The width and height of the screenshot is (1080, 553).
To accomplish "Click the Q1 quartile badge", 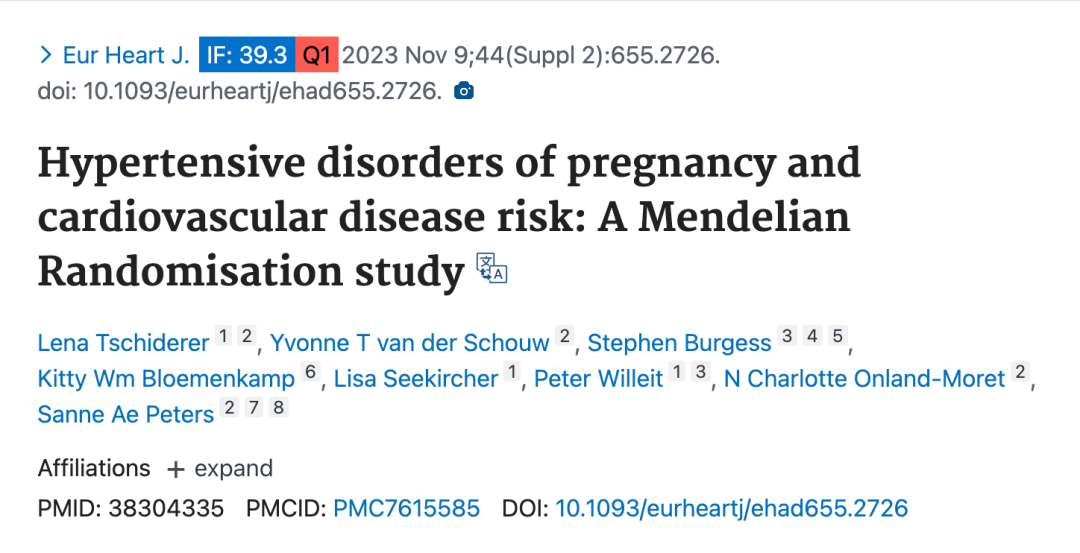I will (x=317, y=55).
